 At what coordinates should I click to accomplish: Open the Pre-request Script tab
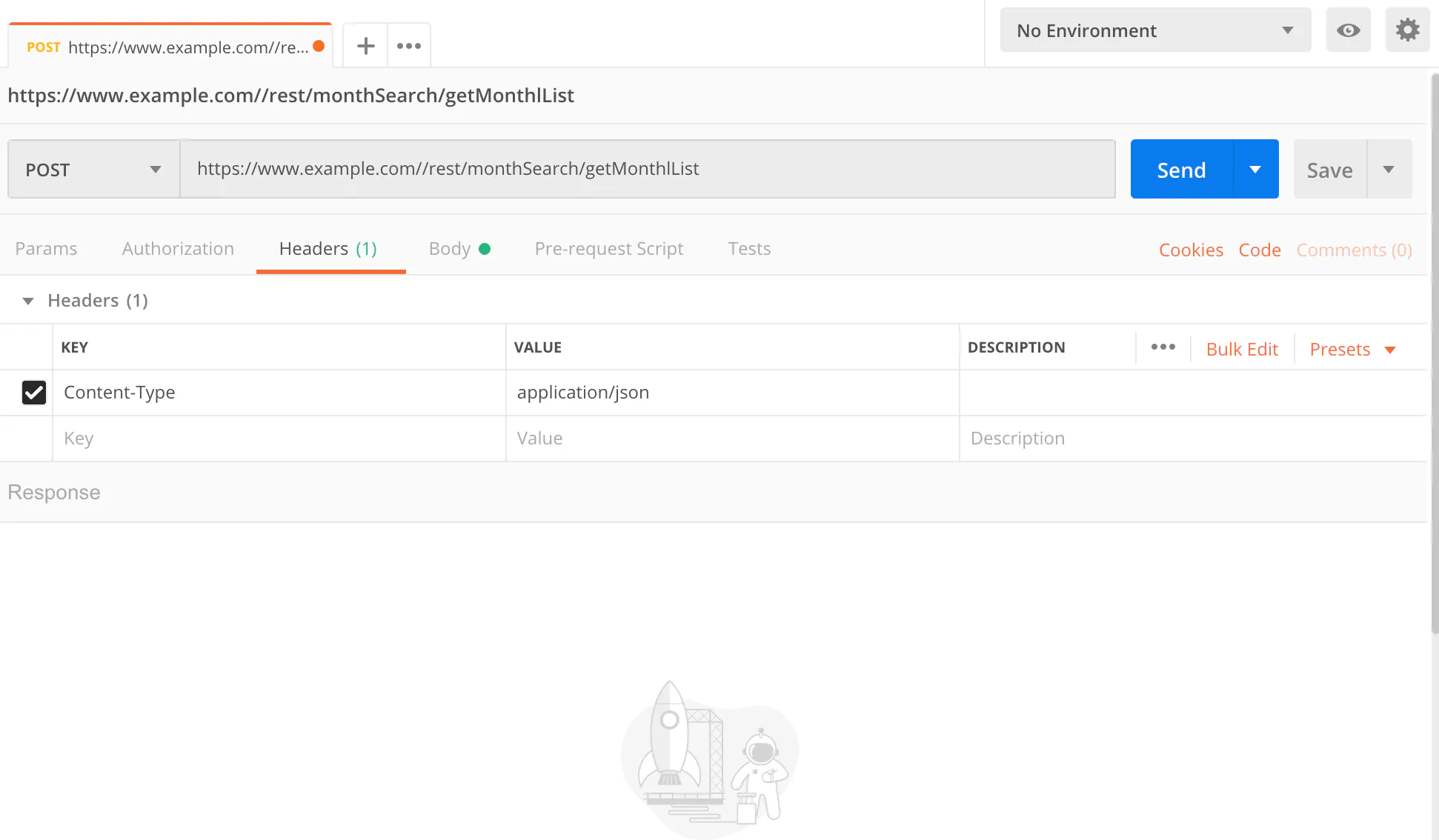point(608,249)
